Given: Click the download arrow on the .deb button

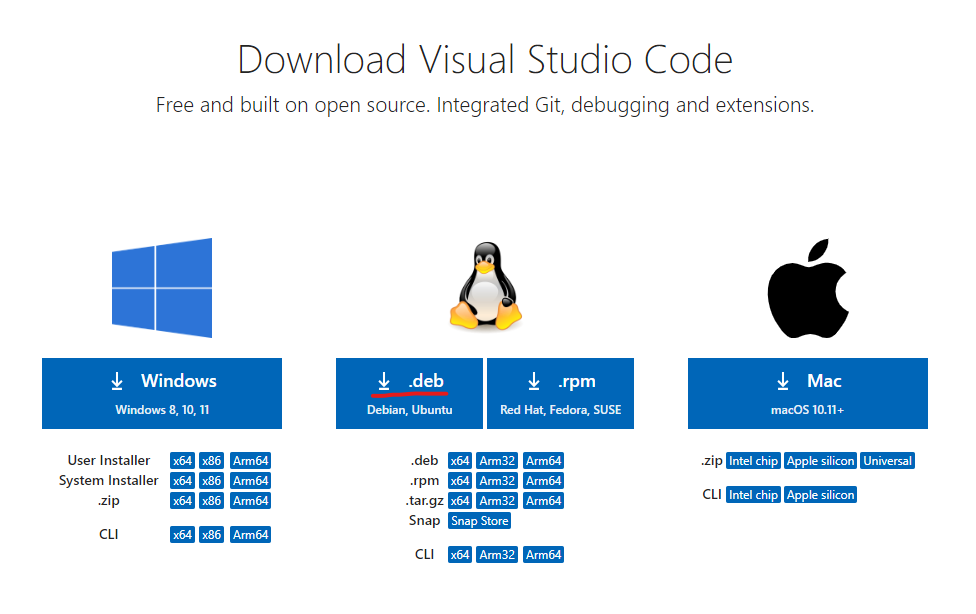Looking at the screenshot, I should [385, 380].
